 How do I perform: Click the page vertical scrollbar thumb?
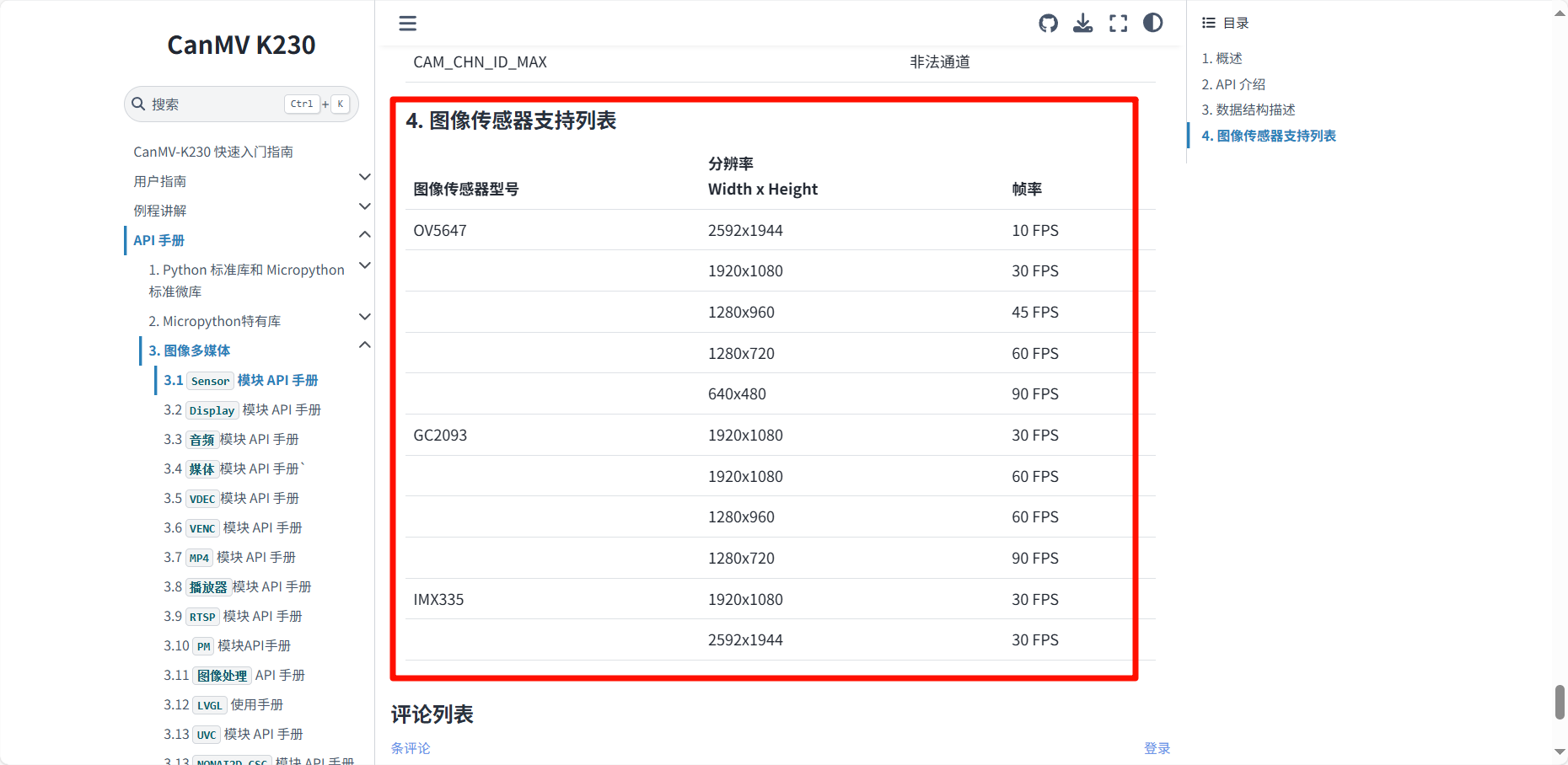point(1560,702)
